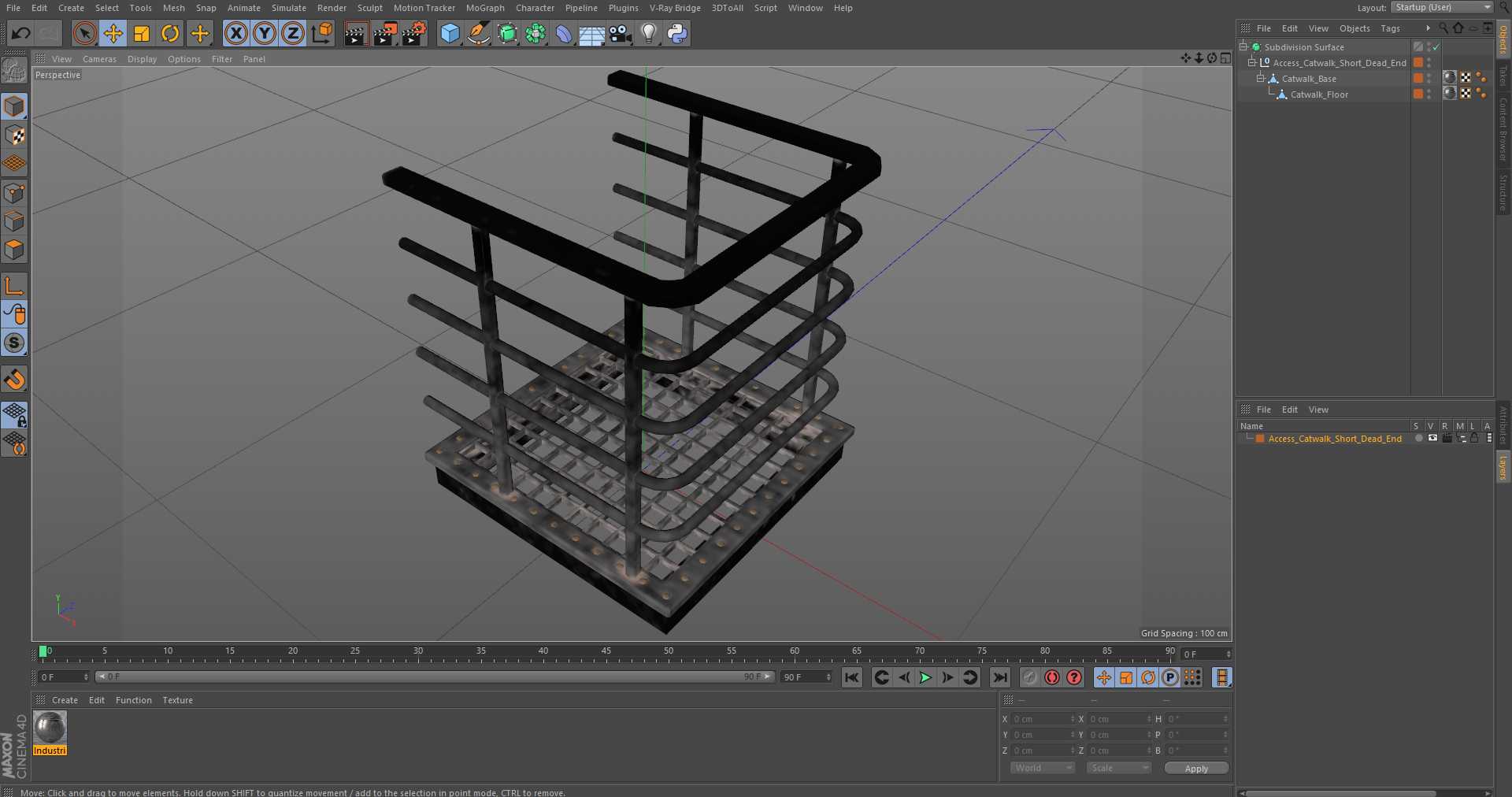Collapse Catwalk_Base tree node

coord(1260,79)
